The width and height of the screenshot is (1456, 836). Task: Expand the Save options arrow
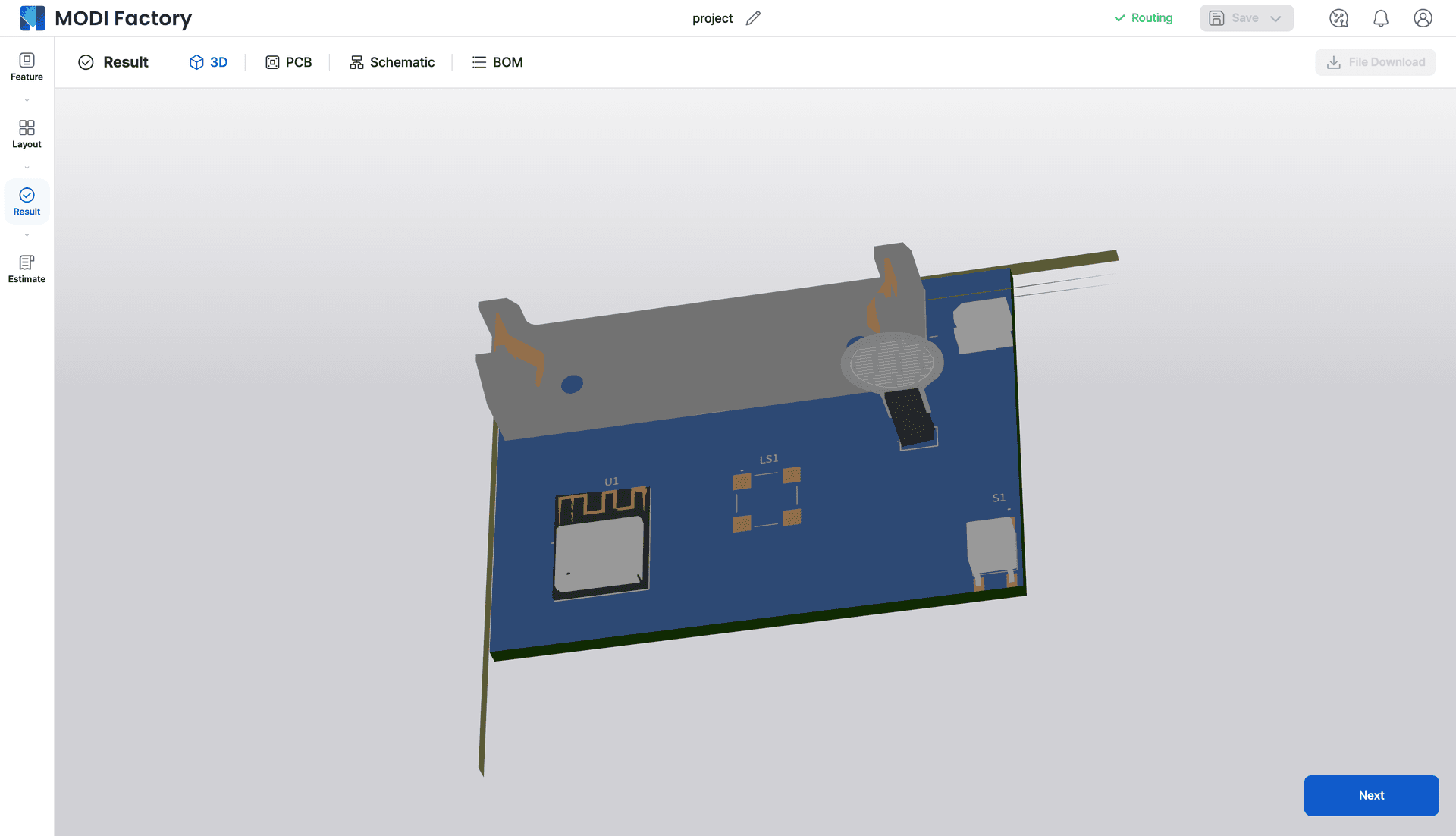tap(1276, 18)
